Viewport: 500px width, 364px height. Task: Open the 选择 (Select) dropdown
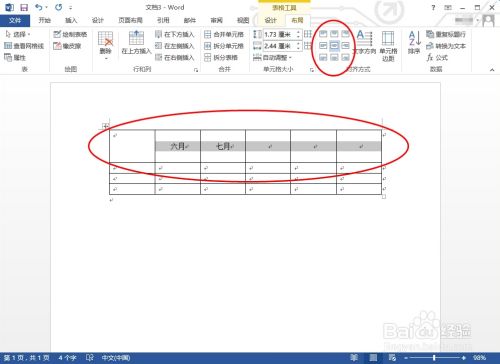[x=18, y=34]
